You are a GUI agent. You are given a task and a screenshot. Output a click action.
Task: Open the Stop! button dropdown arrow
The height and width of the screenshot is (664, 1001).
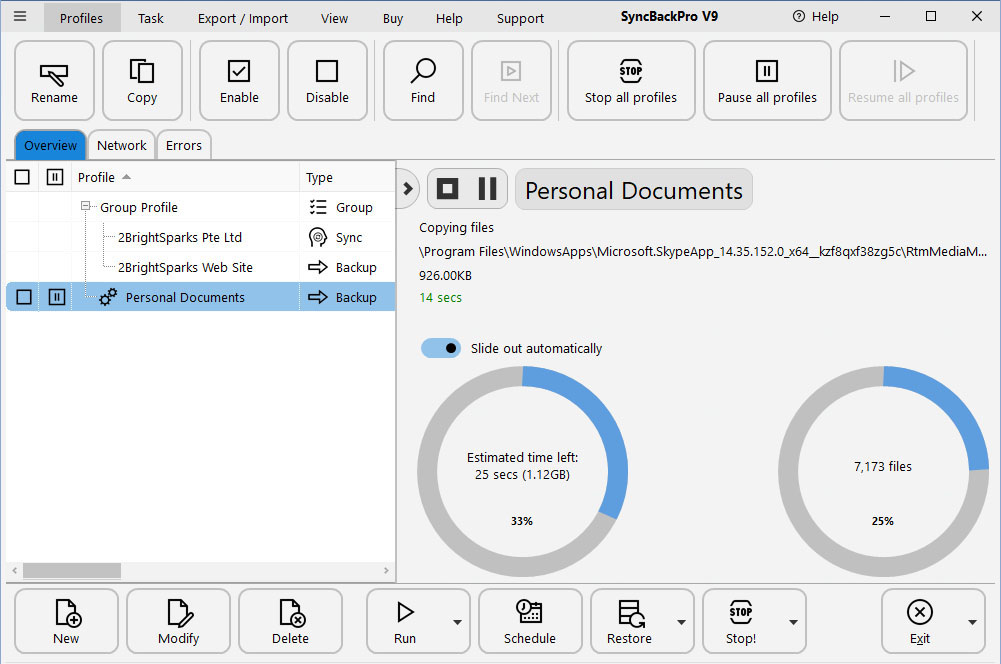[793, 622]
